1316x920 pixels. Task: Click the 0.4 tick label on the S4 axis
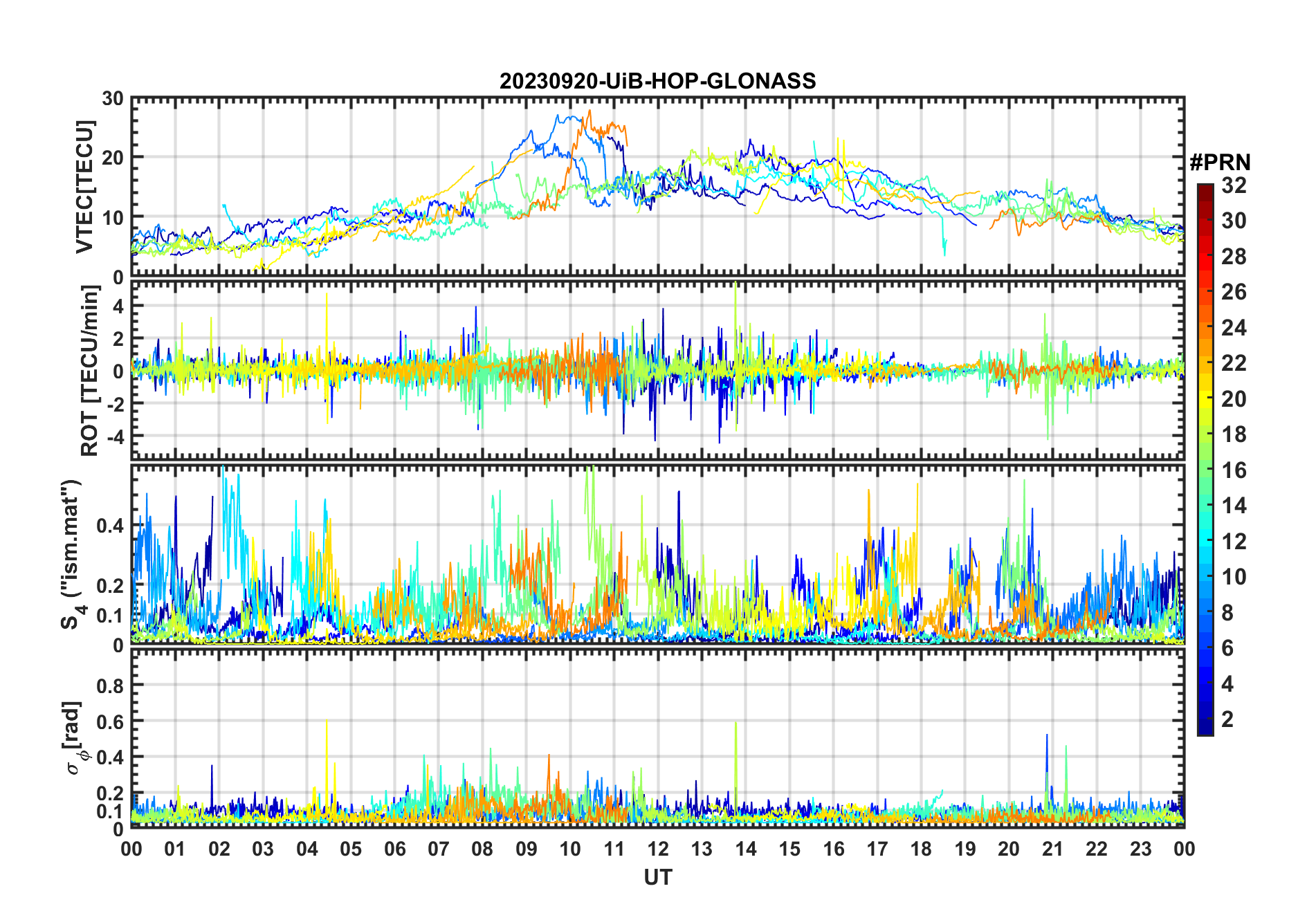[110, 526]
